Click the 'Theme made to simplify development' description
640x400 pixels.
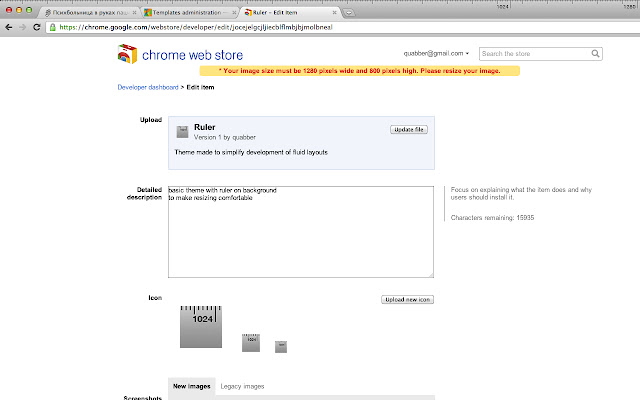[251, 152]
